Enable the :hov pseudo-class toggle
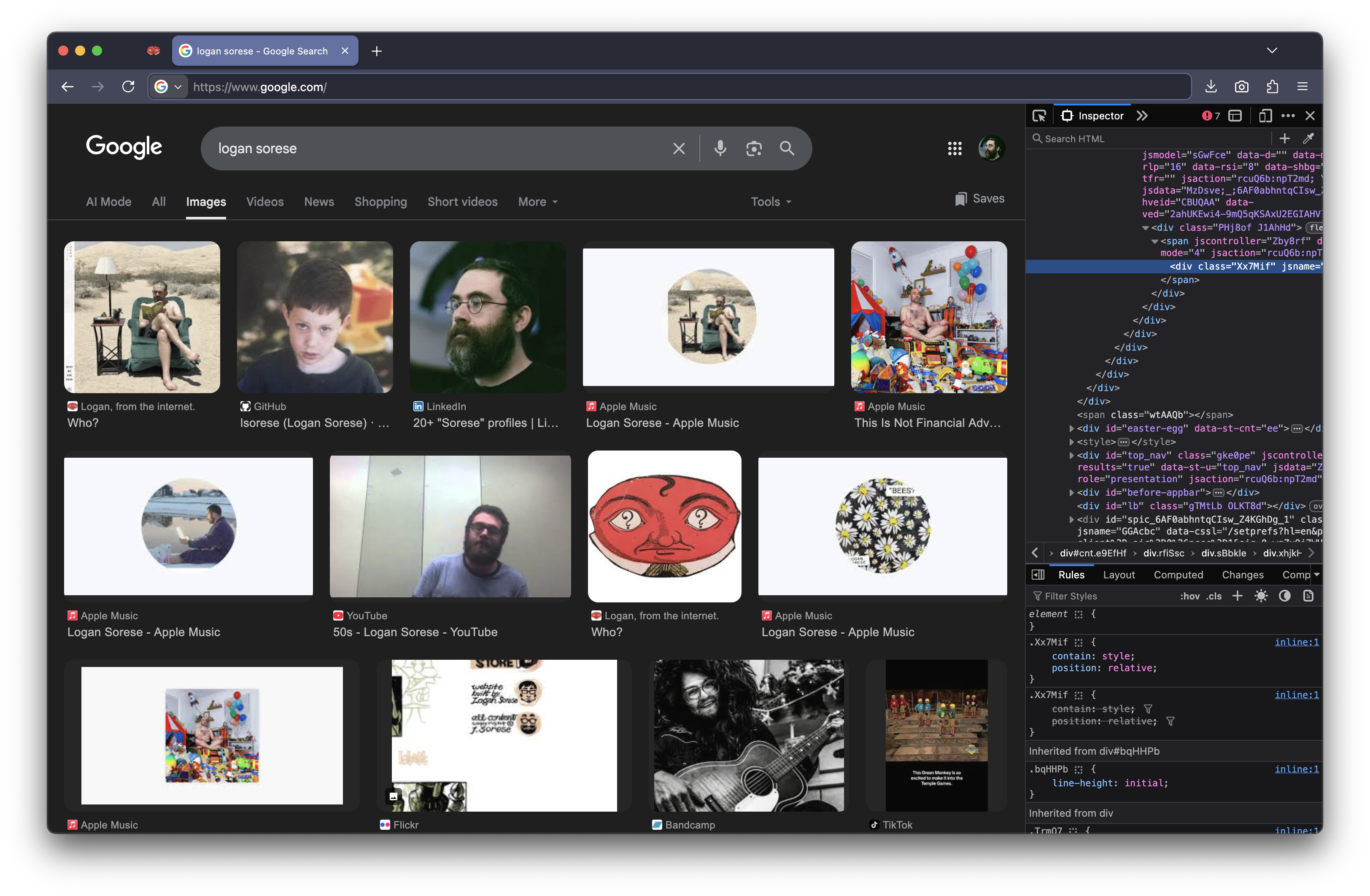 click(1190, 596)
